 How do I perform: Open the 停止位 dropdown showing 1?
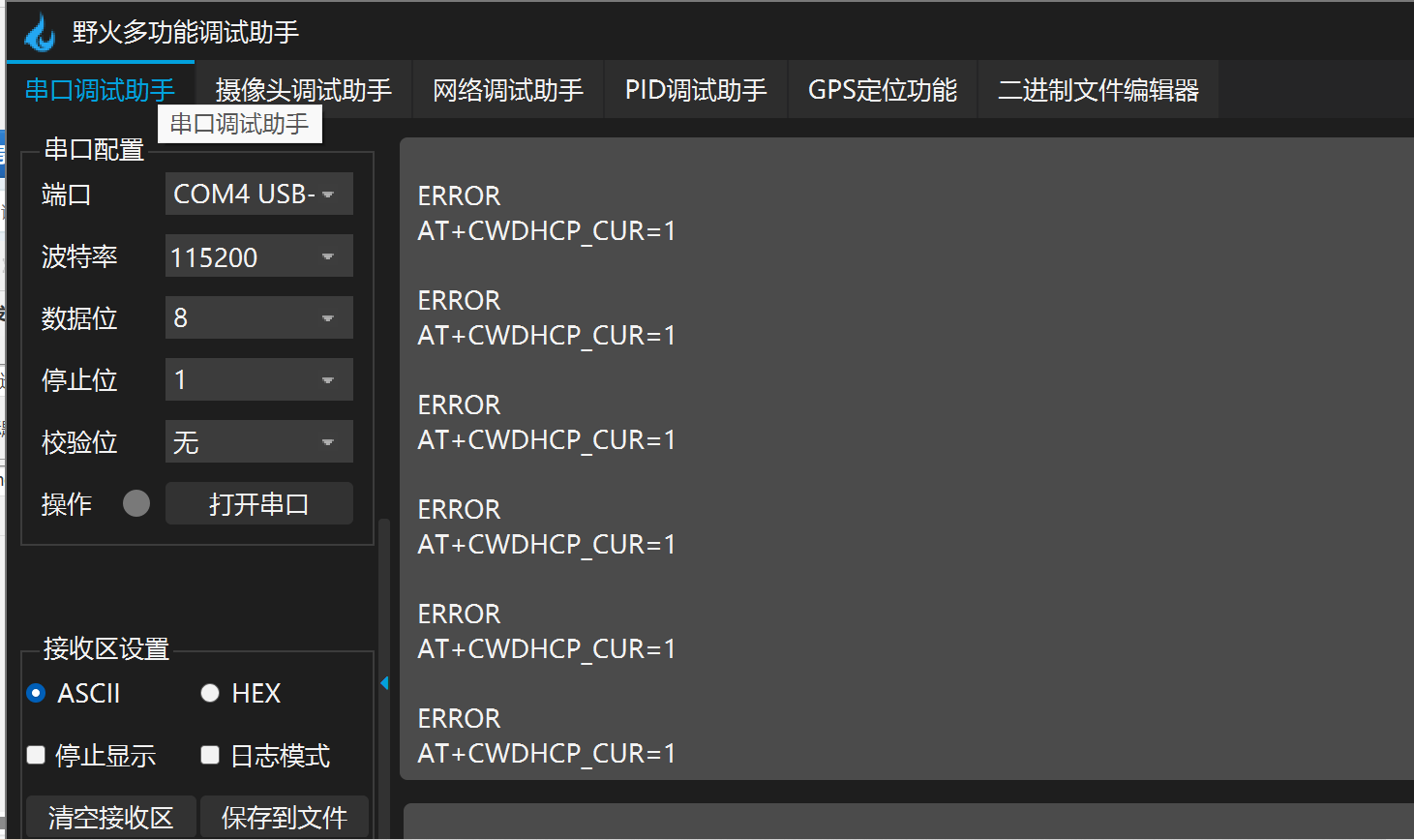259,379
